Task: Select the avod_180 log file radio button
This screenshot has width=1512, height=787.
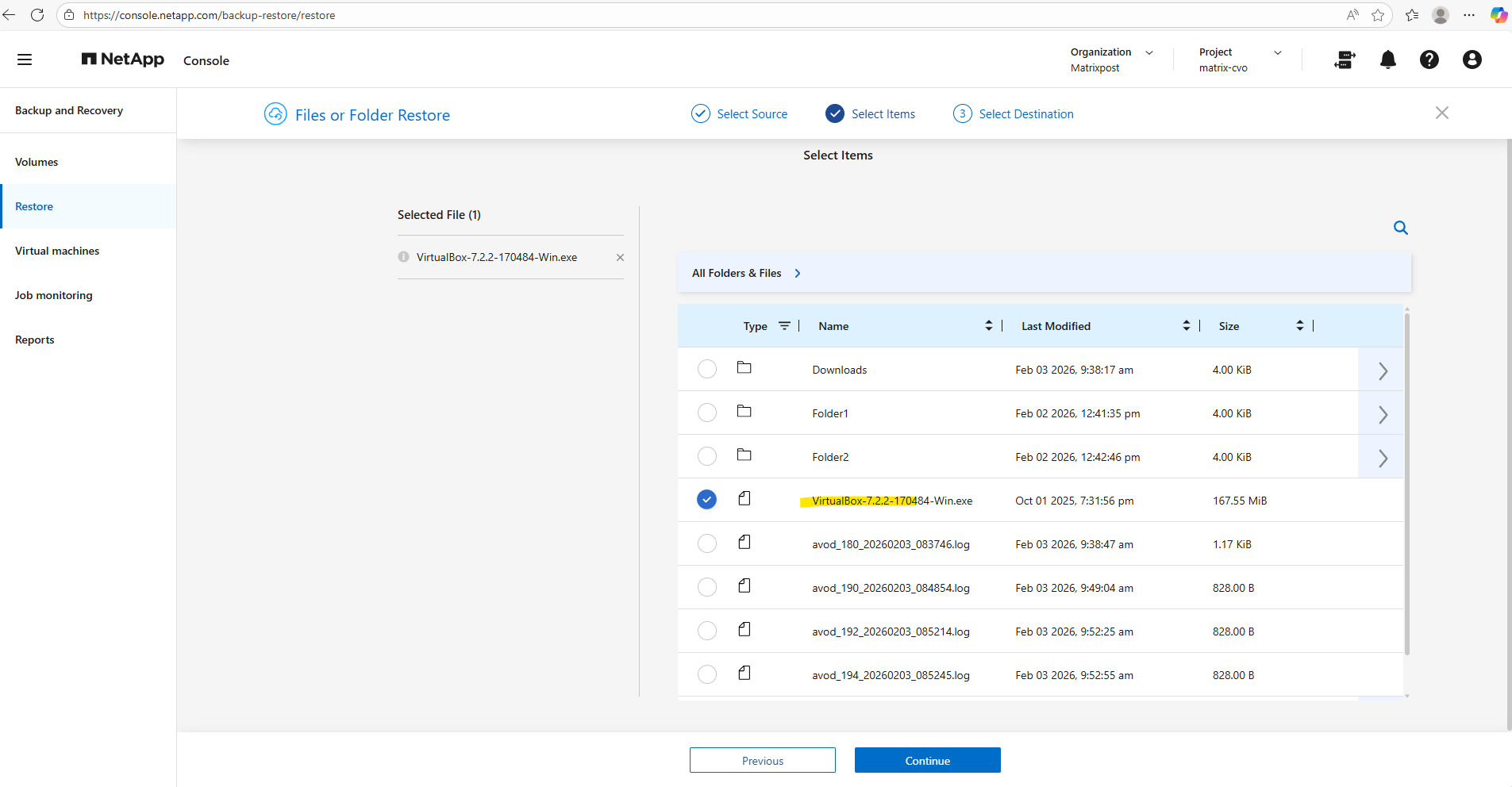Action: click(706, 544)
